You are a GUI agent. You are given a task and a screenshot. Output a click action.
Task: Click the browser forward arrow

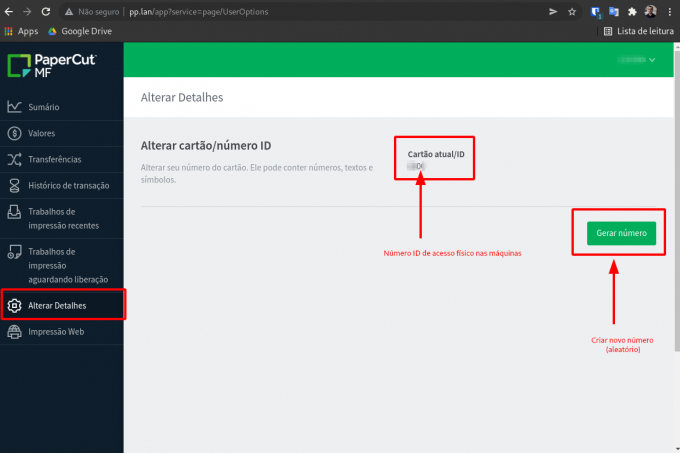[27, 12]
